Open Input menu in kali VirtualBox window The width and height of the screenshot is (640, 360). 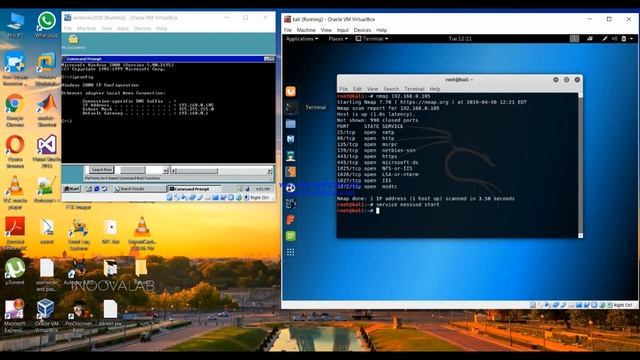[x=342, y=30]
